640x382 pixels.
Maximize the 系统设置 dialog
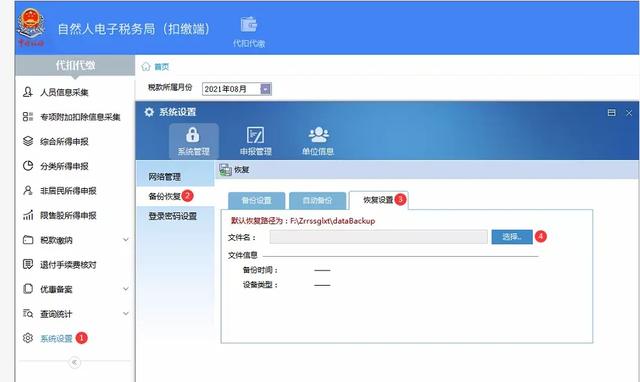611,112
